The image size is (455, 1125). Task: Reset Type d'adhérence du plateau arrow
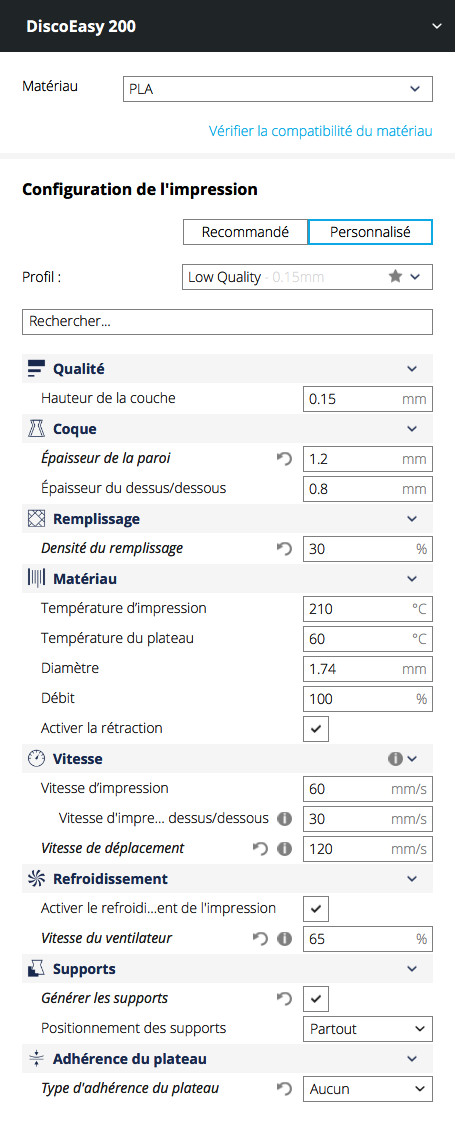pyautogui.click(x=284, y=1088)
